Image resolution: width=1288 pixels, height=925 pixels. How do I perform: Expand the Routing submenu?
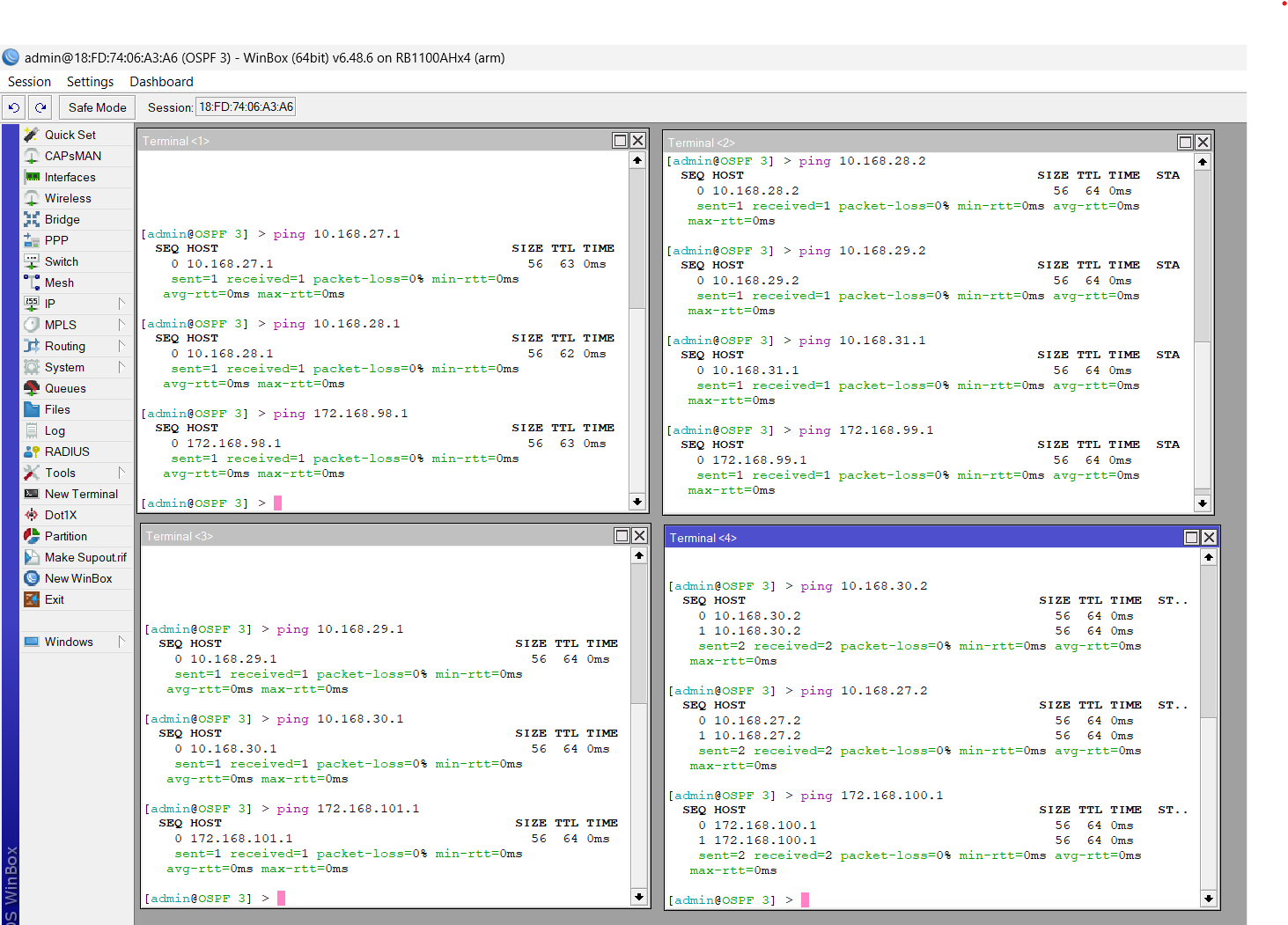(121, 346)
